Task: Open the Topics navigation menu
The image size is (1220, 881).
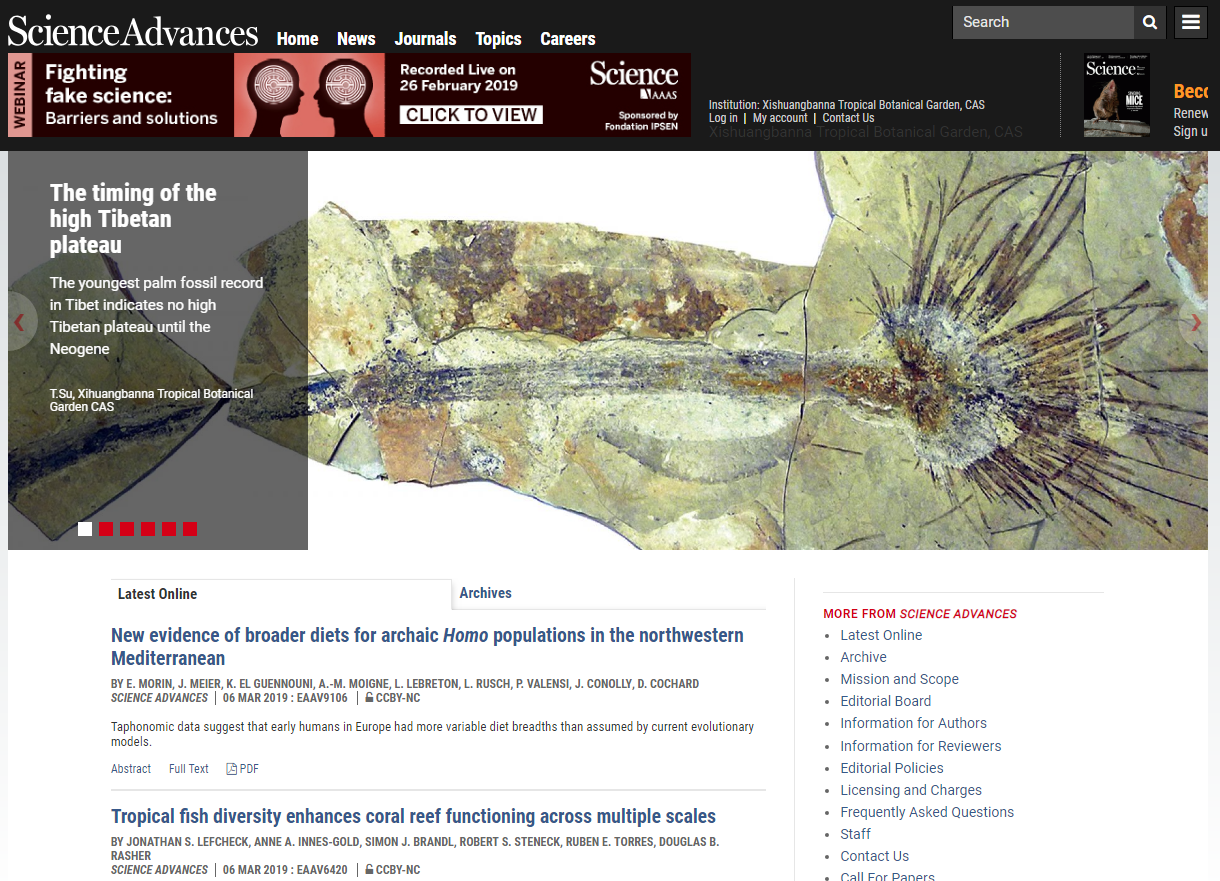Action: coord(498,39)
